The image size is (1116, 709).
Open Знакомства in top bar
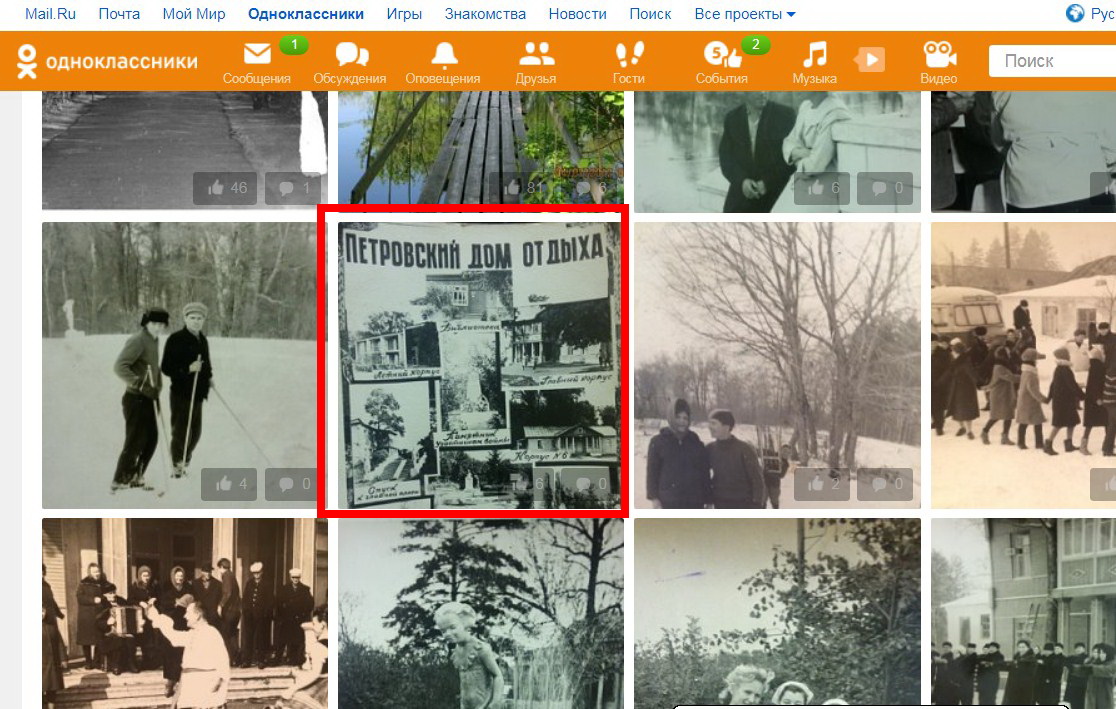485,14
